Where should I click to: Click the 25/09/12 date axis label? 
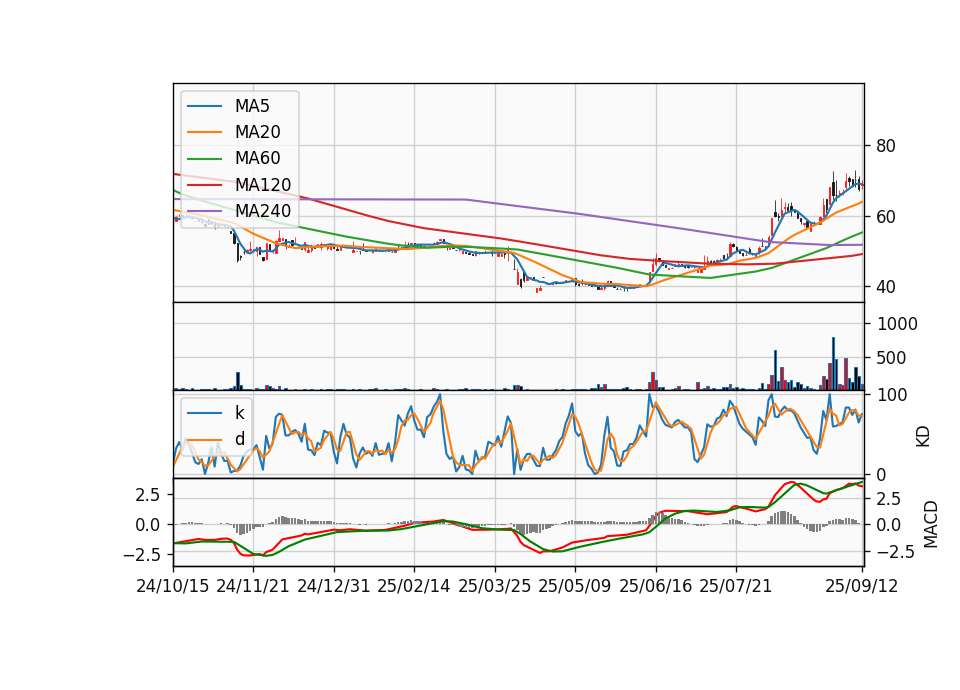(862, 586)
